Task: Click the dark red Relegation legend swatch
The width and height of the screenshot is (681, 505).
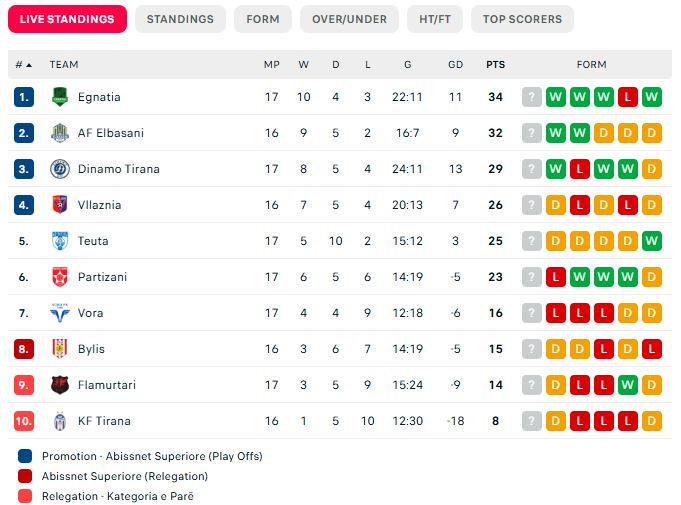Action: [x=24, y=476]
